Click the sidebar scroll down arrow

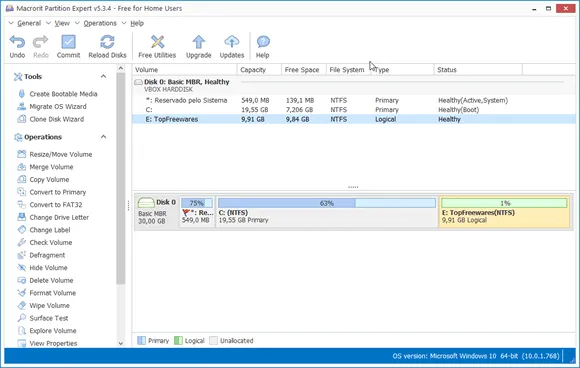pyautogui.click(x=121, y=343)
